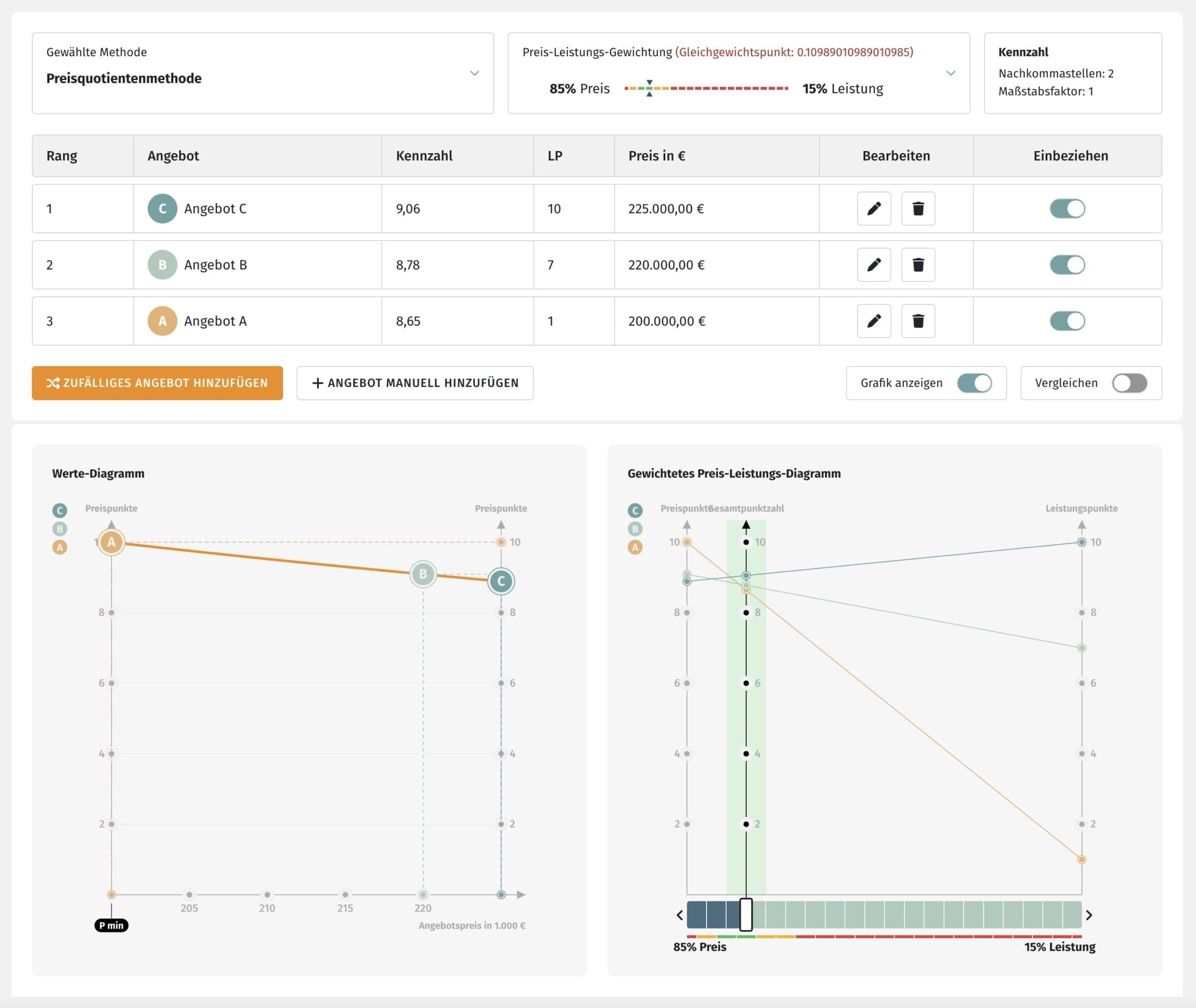The height and width of the screenshot is (1008, 1196).
Task: Click pencil icon for Angebot B
Action: tap(873, 265)
